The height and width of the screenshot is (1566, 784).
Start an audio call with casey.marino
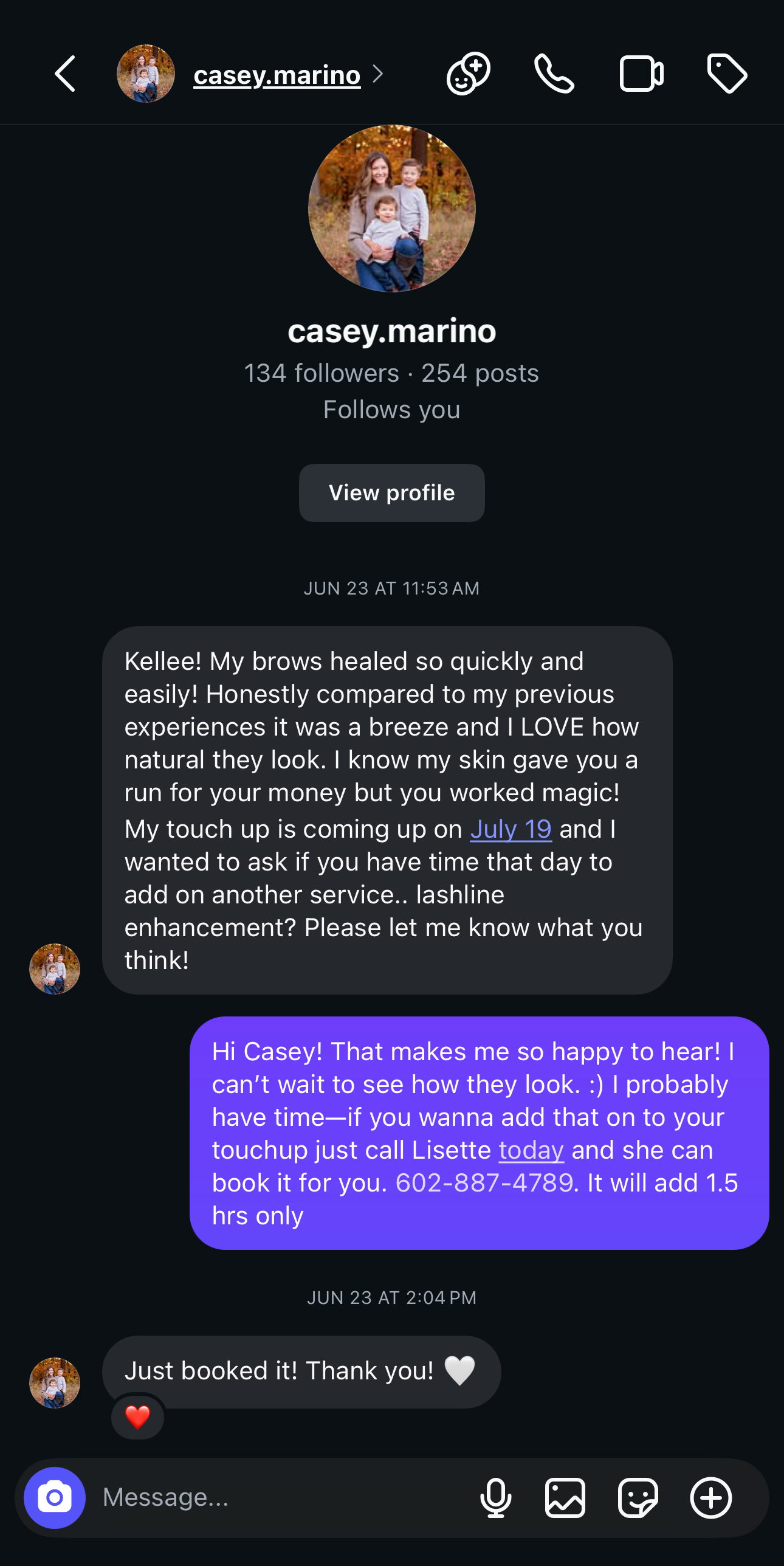(x=554, y=74)
